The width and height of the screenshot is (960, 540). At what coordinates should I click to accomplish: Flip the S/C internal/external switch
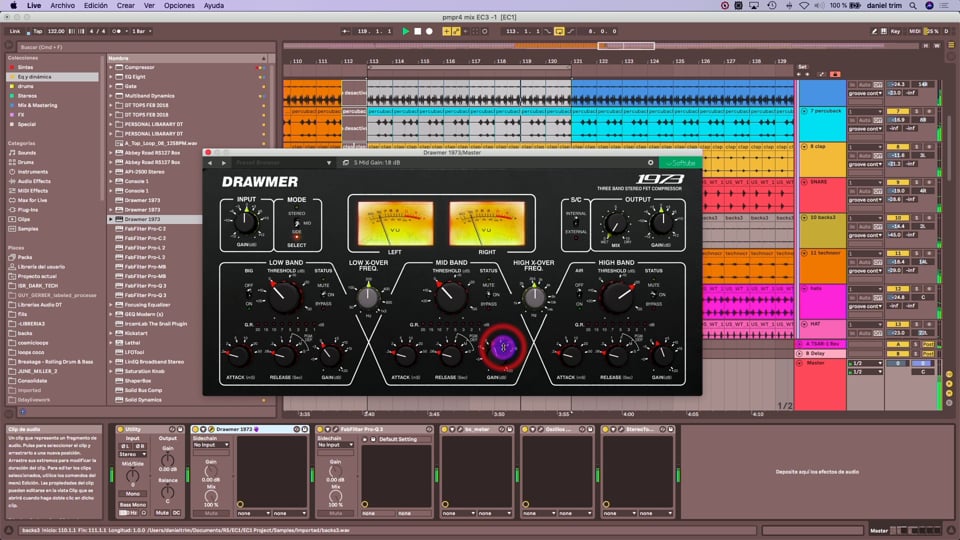pyautogui.click(x=576, y=223)
